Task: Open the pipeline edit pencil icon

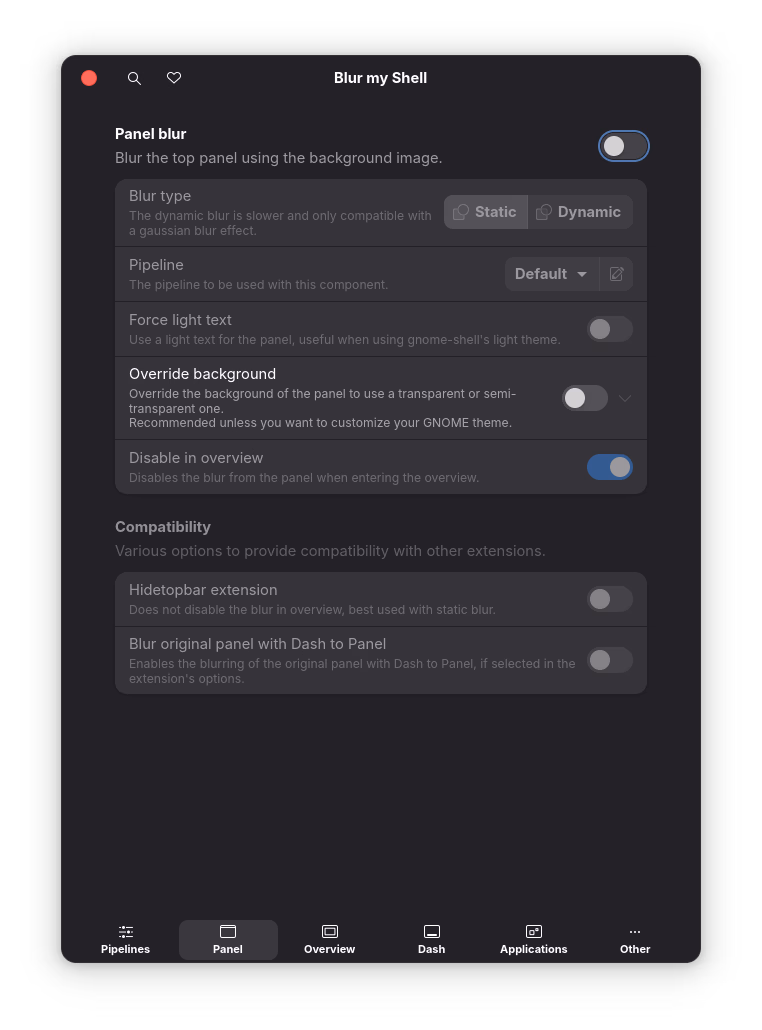Action: 616,274
